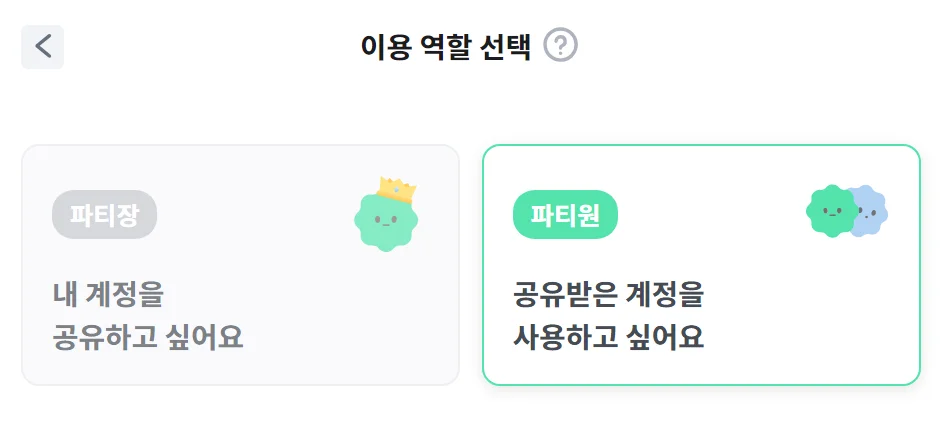Screen dimensions: 940x441
Task: Tap the yellow crown on the mascot
Action: pos(397,190)
